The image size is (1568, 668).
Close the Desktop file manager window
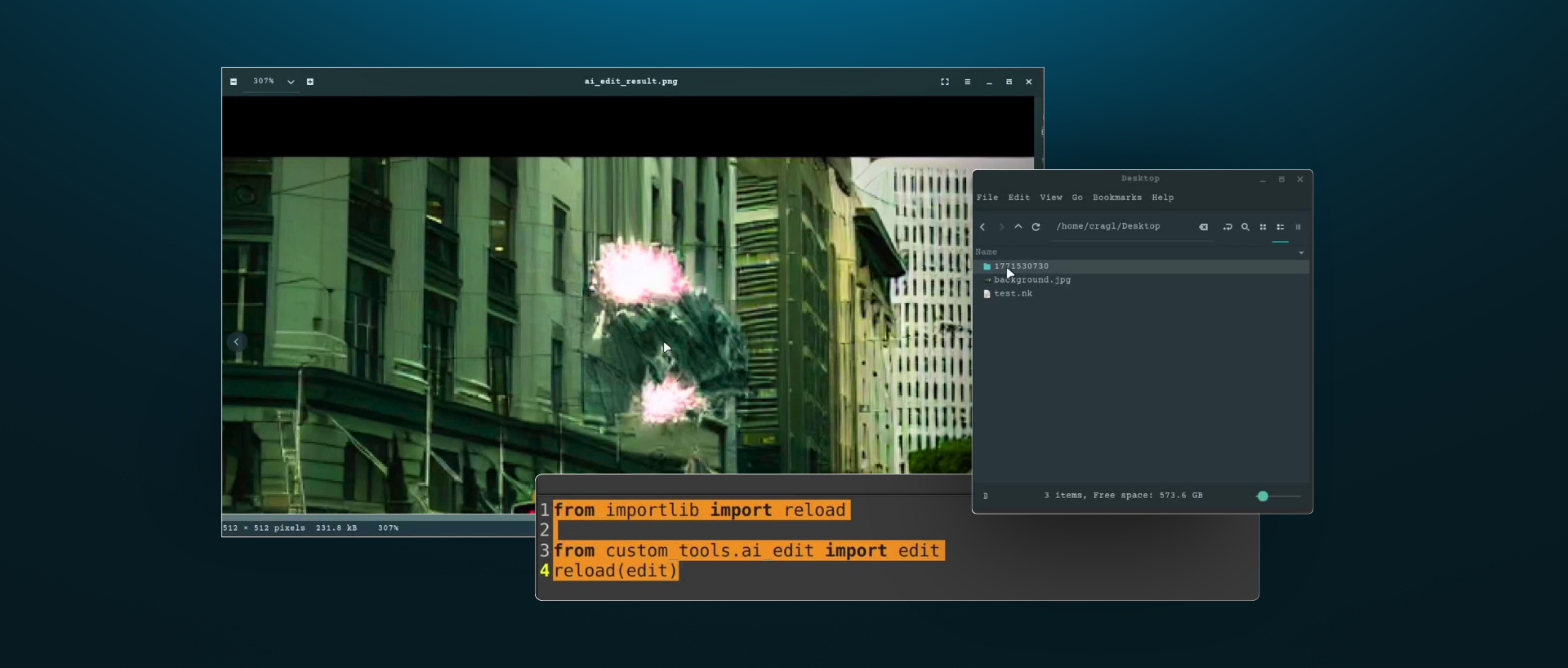tap(1300, 180)
